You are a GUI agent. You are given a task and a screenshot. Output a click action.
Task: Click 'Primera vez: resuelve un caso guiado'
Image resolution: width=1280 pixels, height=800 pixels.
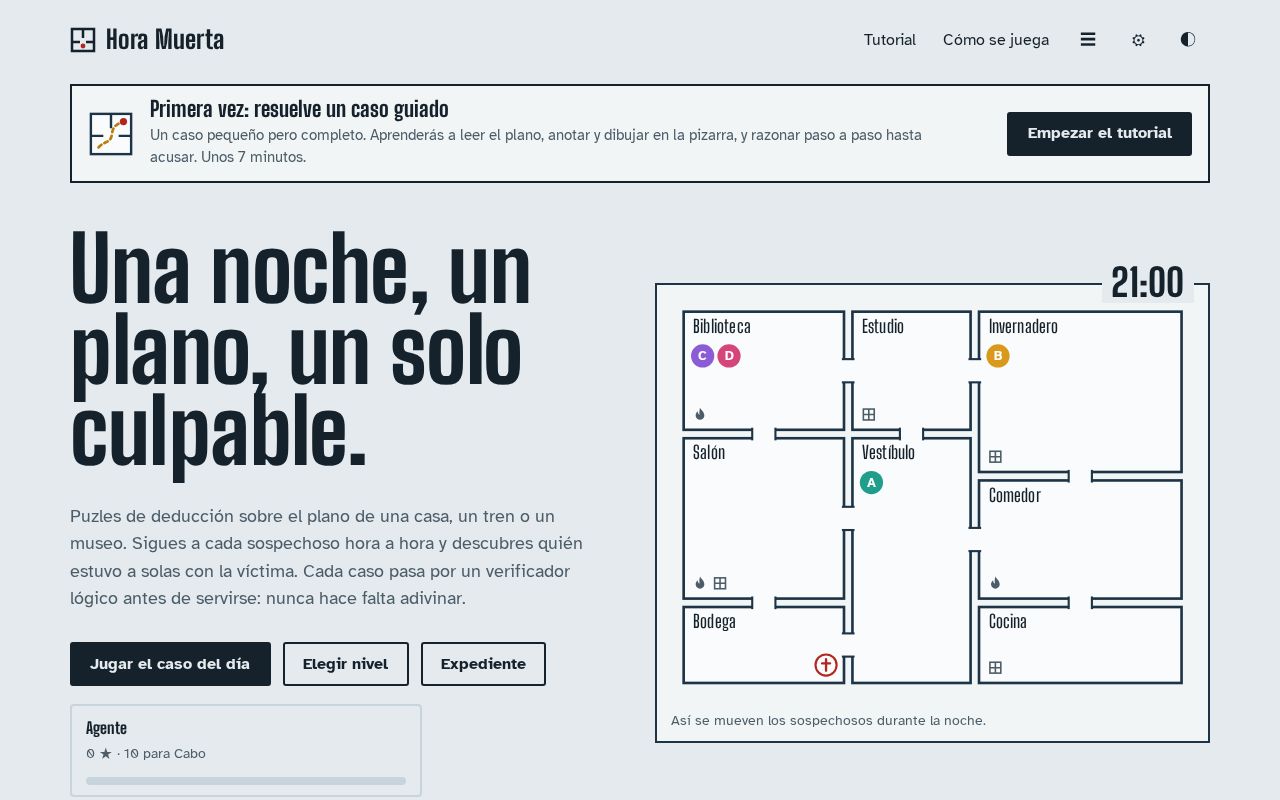[299, 109]
